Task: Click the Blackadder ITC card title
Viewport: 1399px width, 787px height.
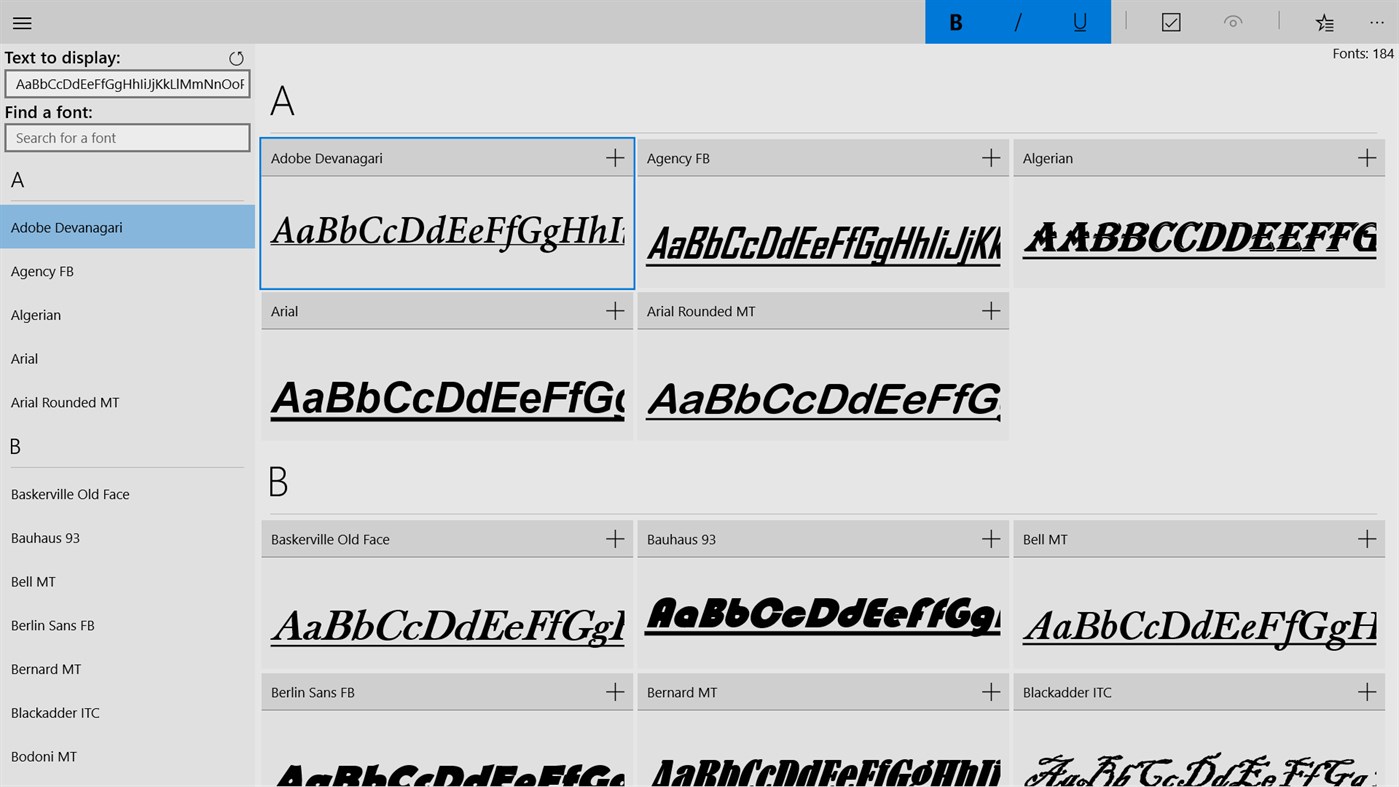Action: coord(1067,692)
